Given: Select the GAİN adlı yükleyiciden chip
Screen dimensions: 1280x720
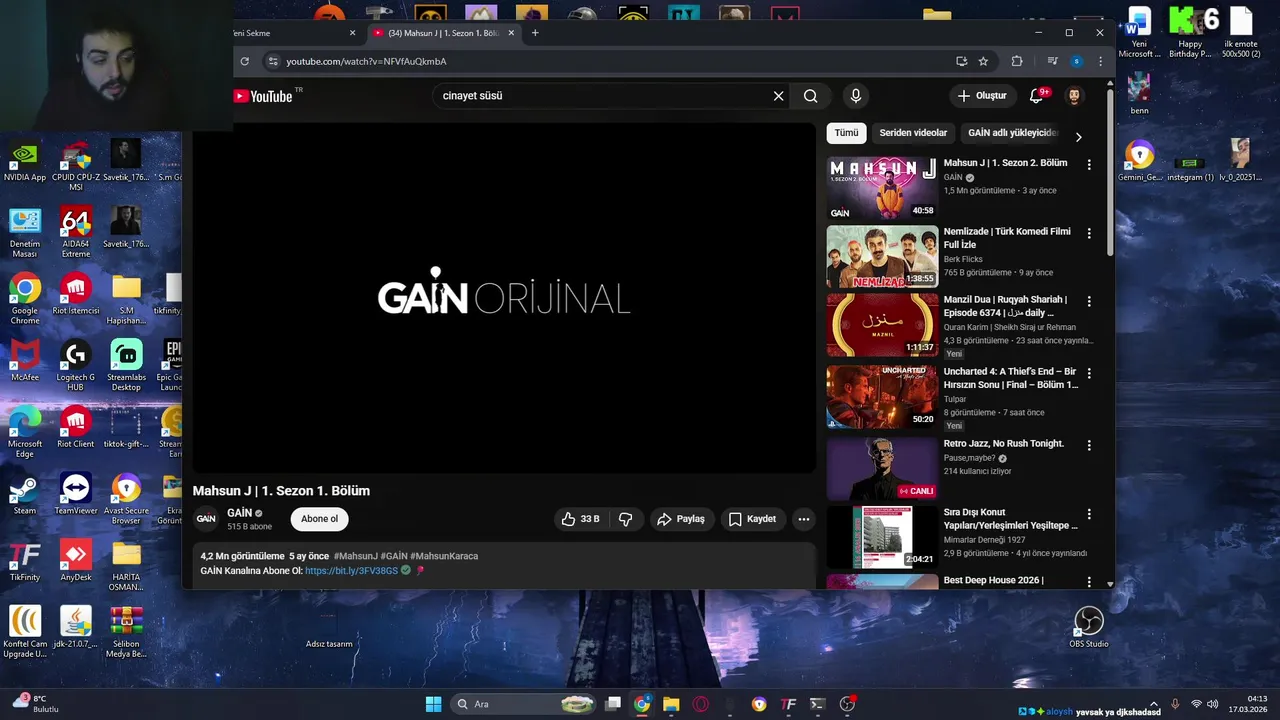Looking at the screenshot, I should point(1012,133).
